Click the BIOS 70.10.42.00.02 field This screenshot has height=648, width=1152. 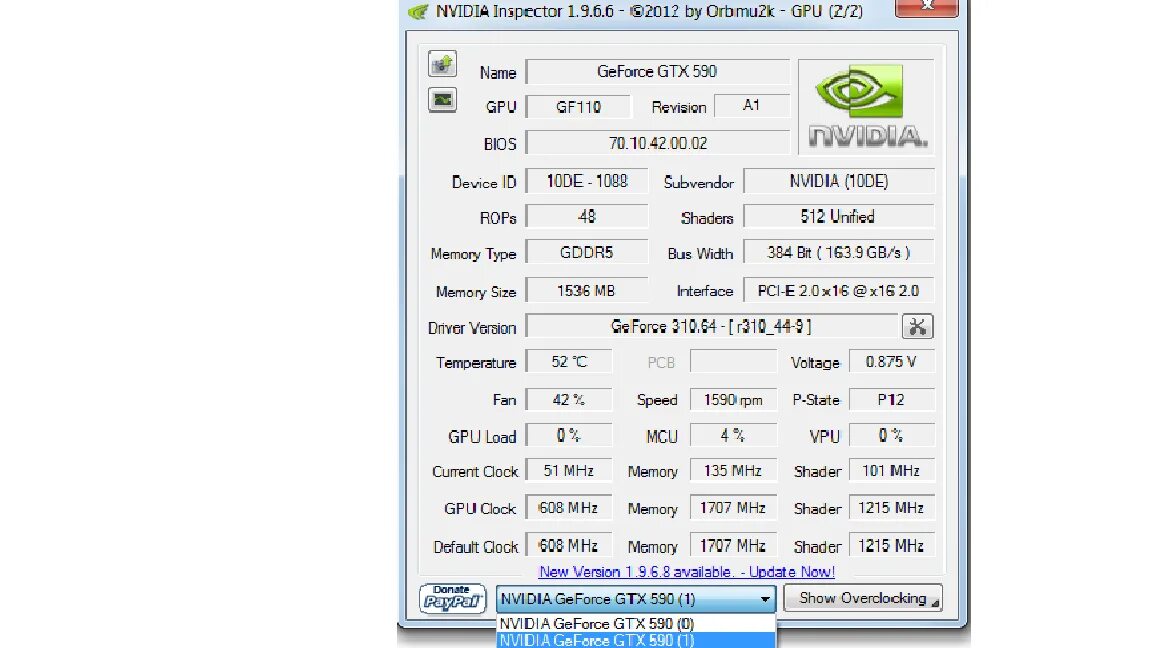tap(658, 143)
